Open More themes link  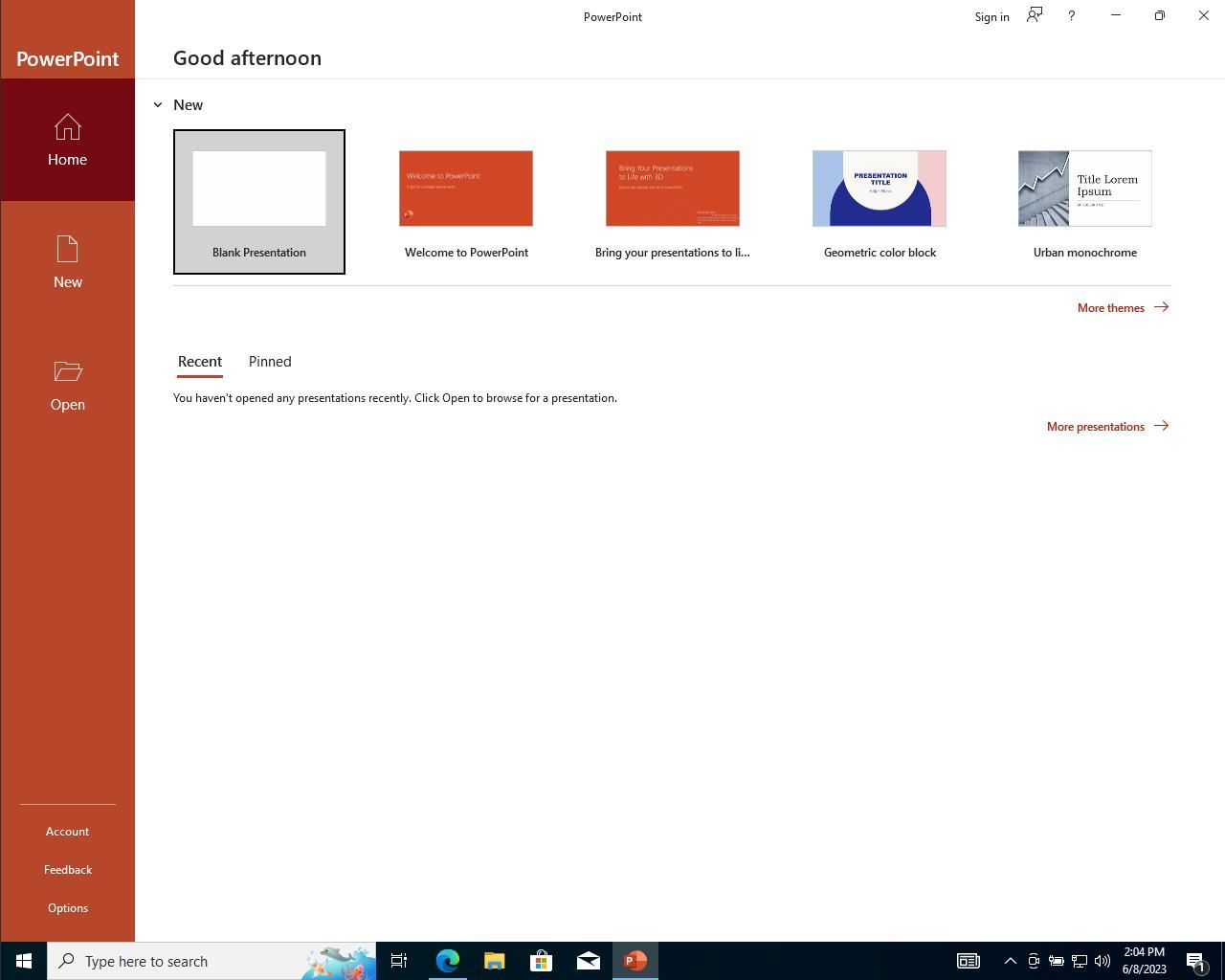click(x=1122, y=308)
